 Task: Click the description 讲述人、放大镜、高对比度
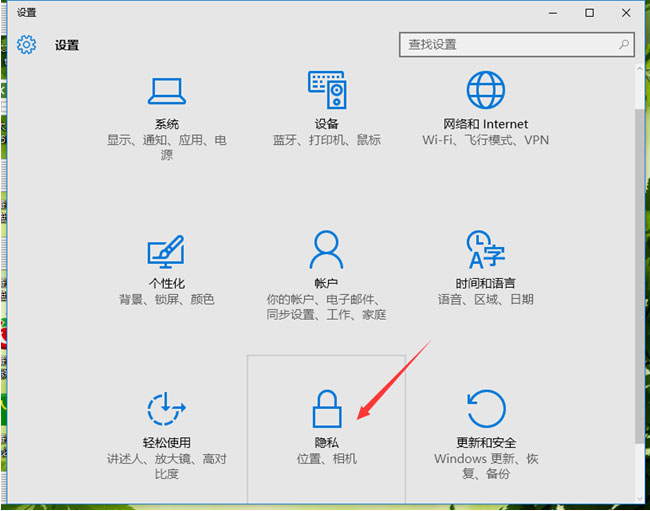(167, 466)
